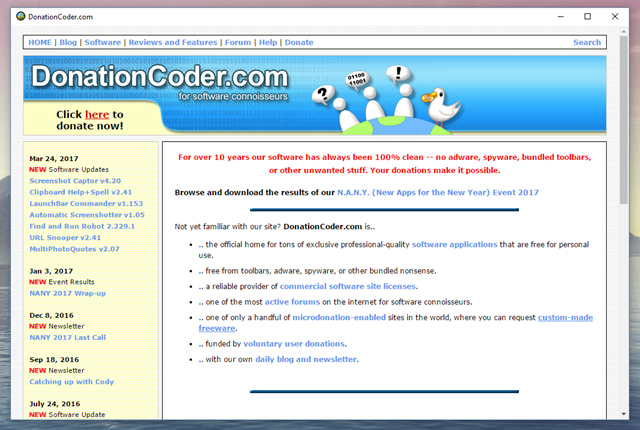Close the DonationCoder.com window
This screenshot has width=640, height=430.
pyautogui.click(x=615, y=16)
